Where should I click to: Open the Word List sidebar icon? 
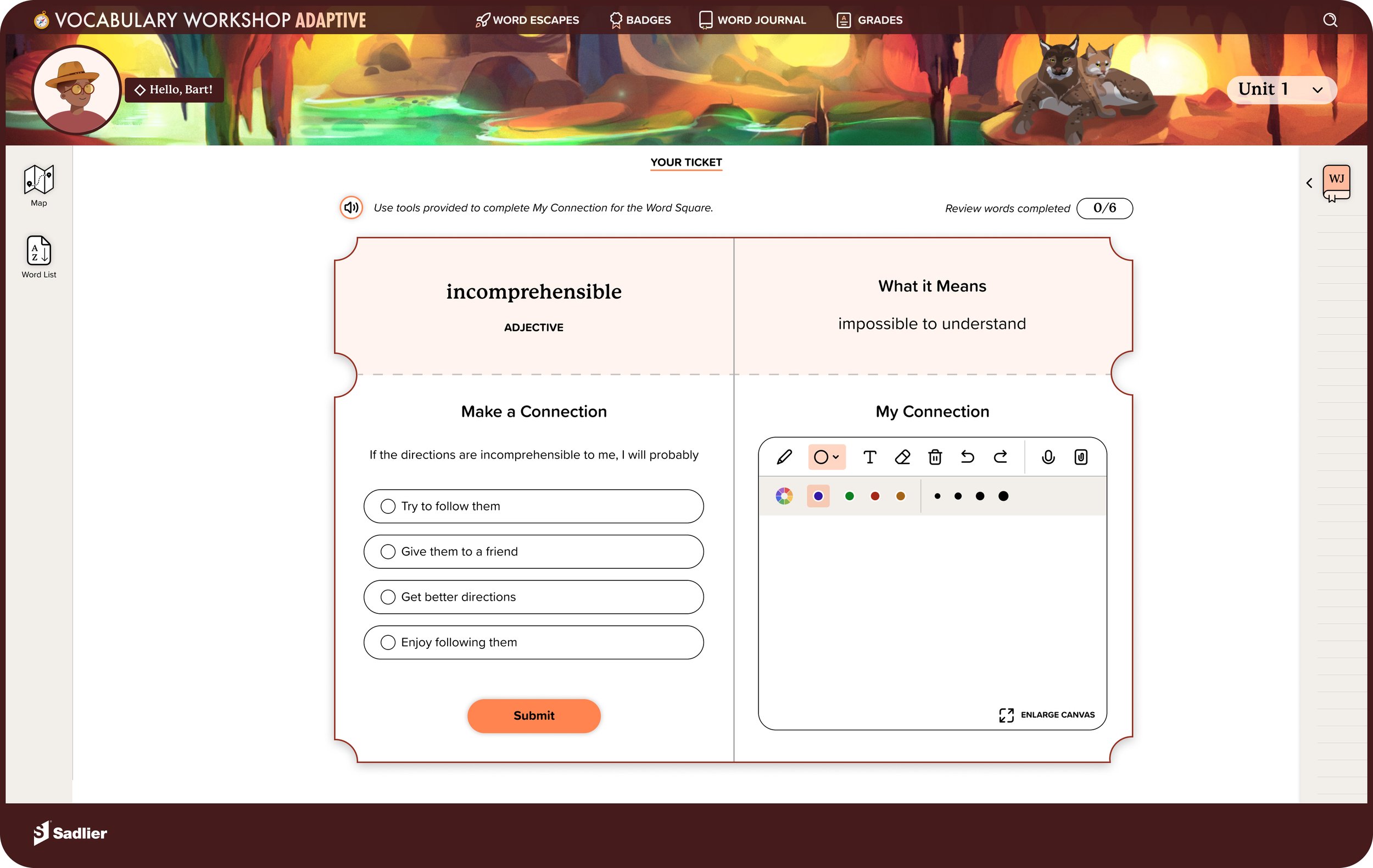[x=39, y=257]
